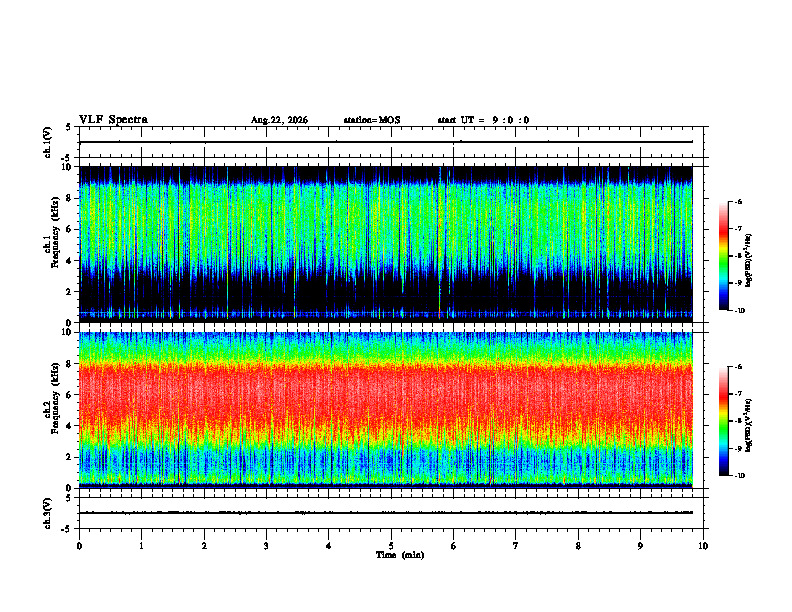
Task: Click the ch.2 spectrogram color bar
Action: (x=723, y=421)
